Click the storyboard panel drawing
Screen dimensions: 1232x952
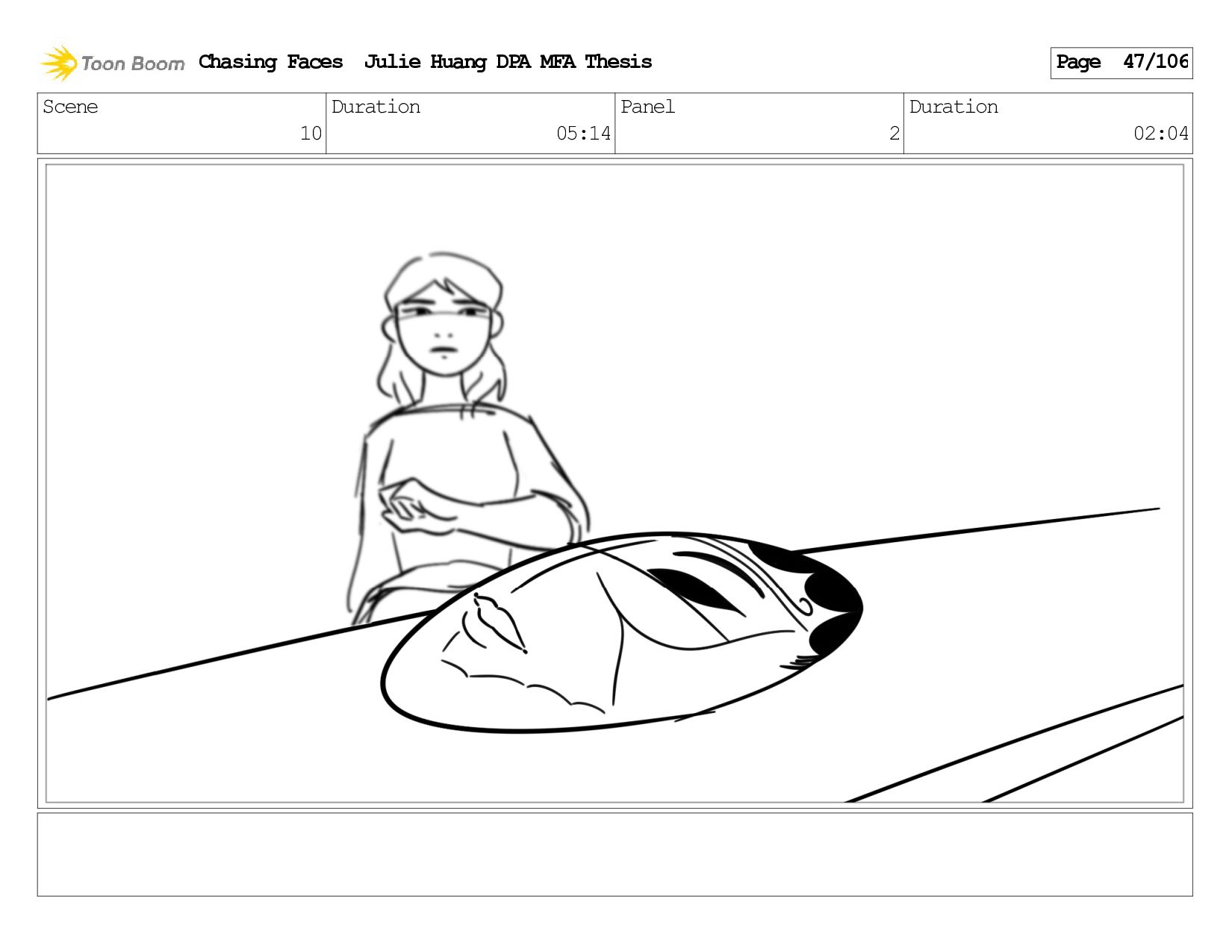(x=615, y=483)
